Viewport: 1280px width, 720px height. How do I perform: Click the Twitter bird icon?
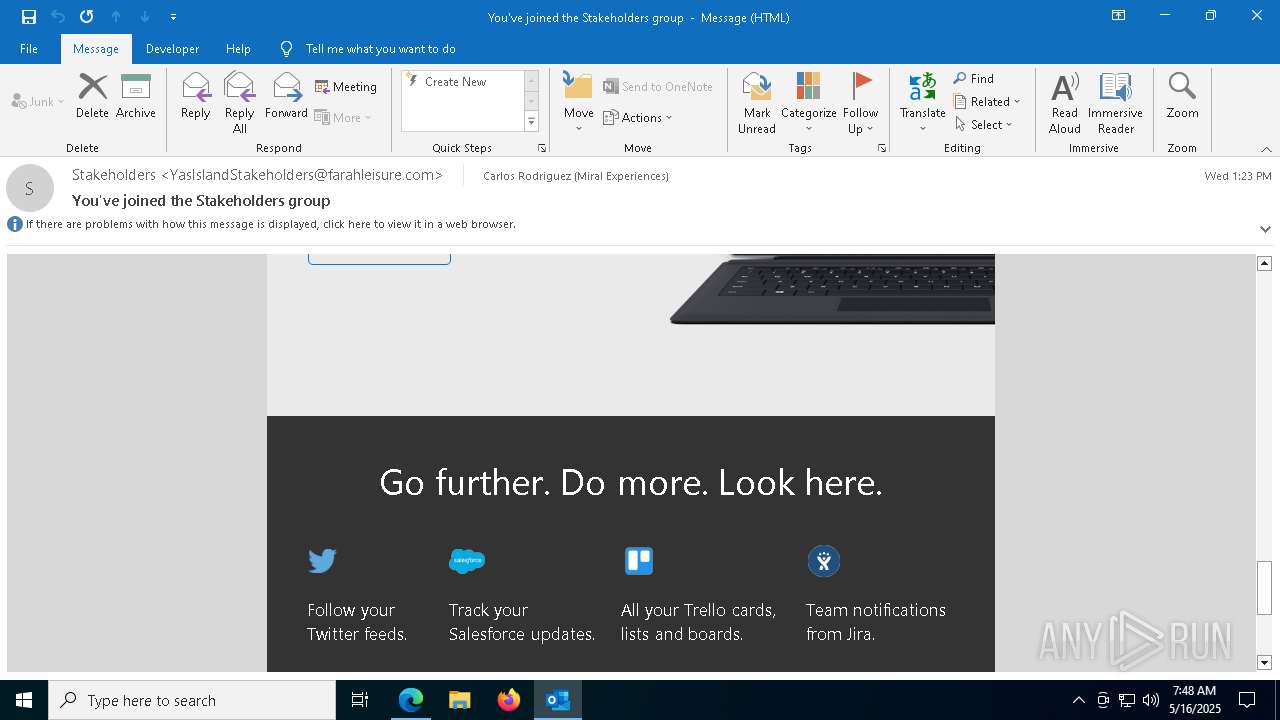click(x=322, y=561)
